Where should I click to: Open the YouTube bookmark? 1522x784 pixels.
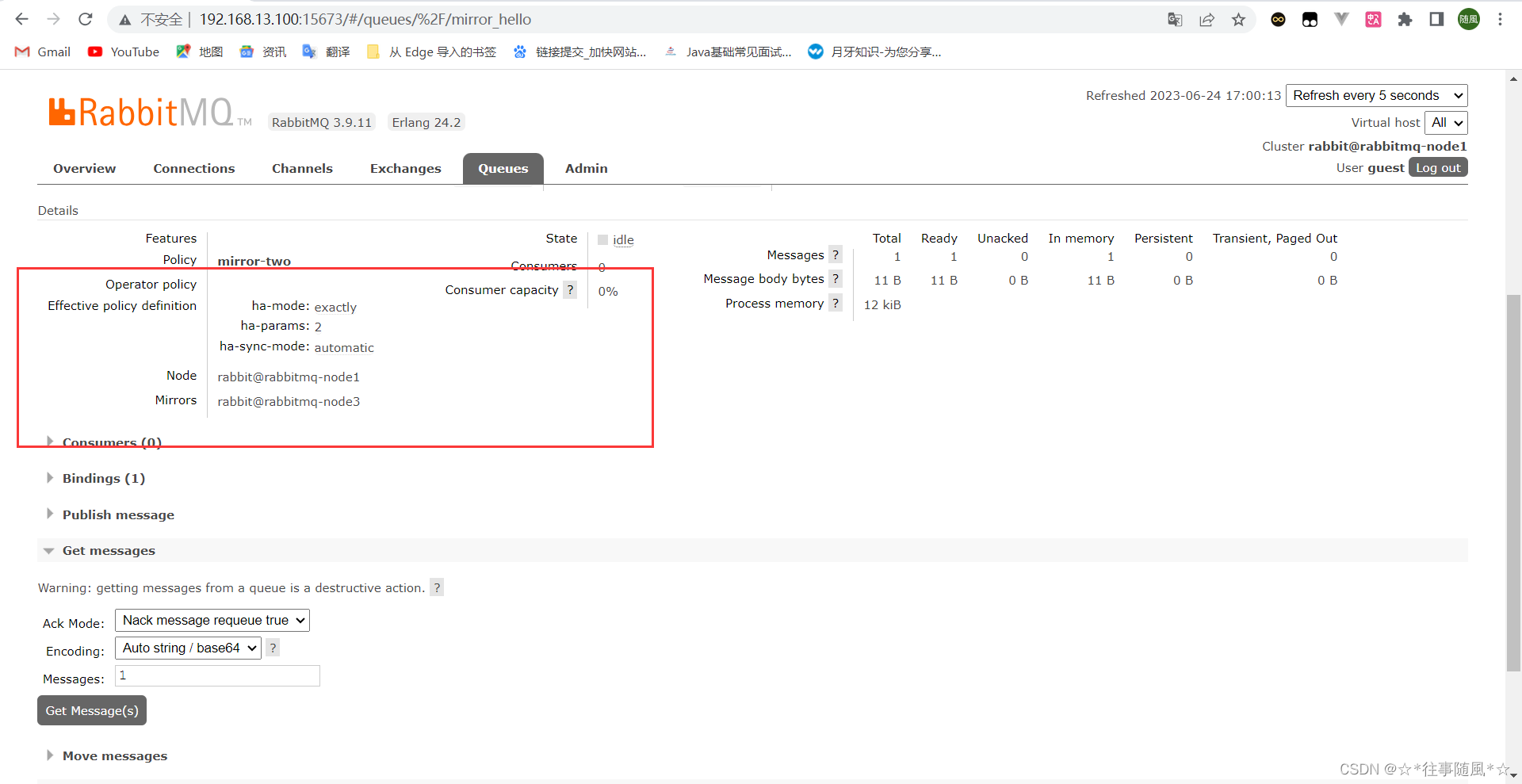(x=124, y=52)
